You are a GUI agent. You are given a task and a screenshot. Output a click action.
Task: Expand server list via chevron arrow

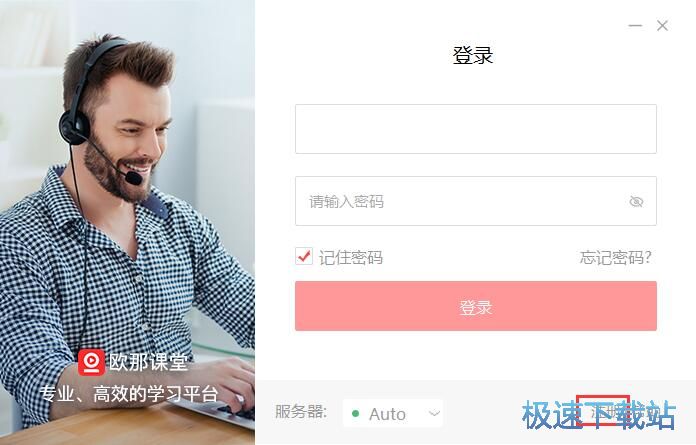pyautogui.click(x=434, y=413)
